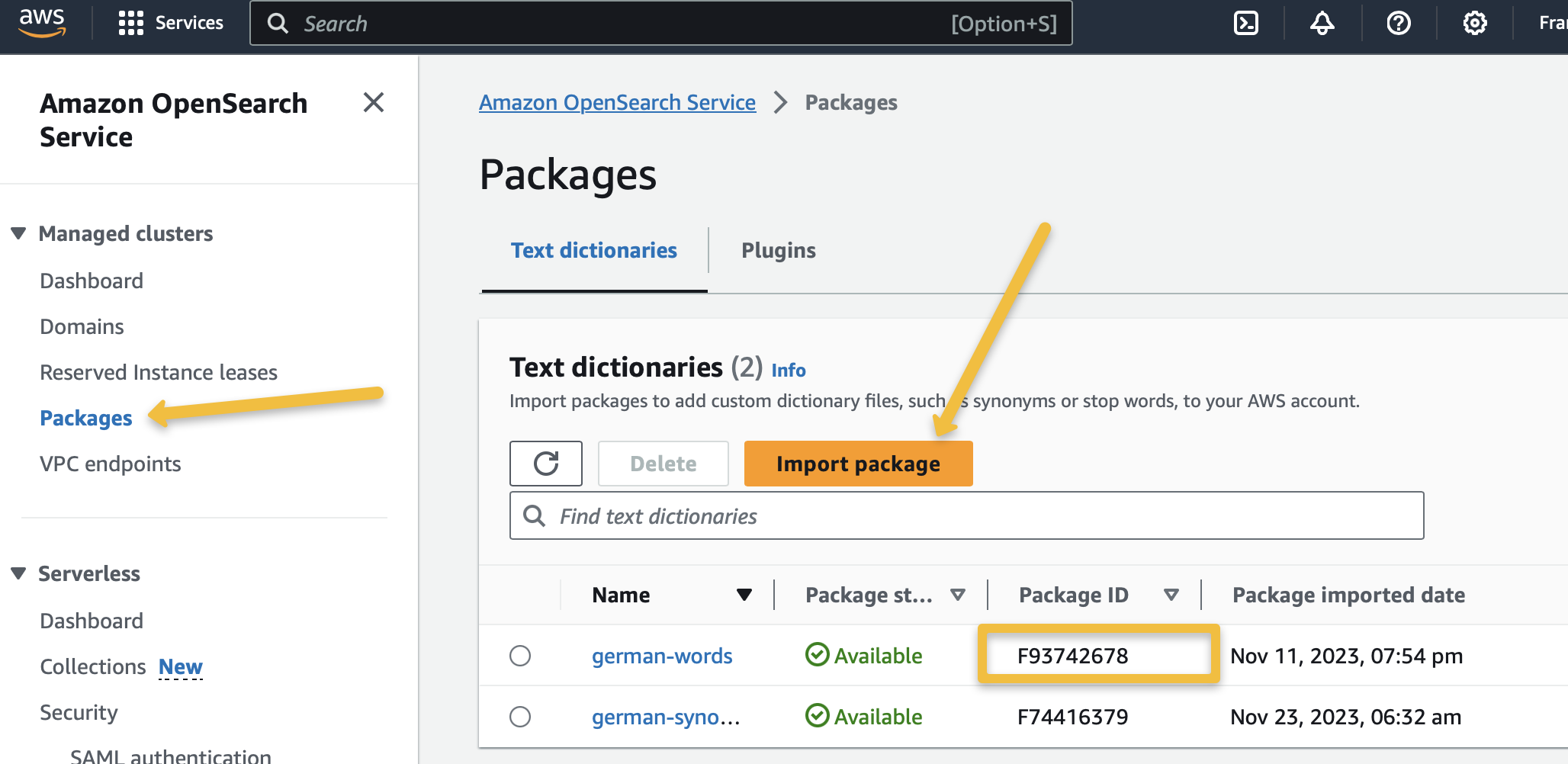
Task: Click the Packages breadcrumb text
Action: [x=851, y=102]
